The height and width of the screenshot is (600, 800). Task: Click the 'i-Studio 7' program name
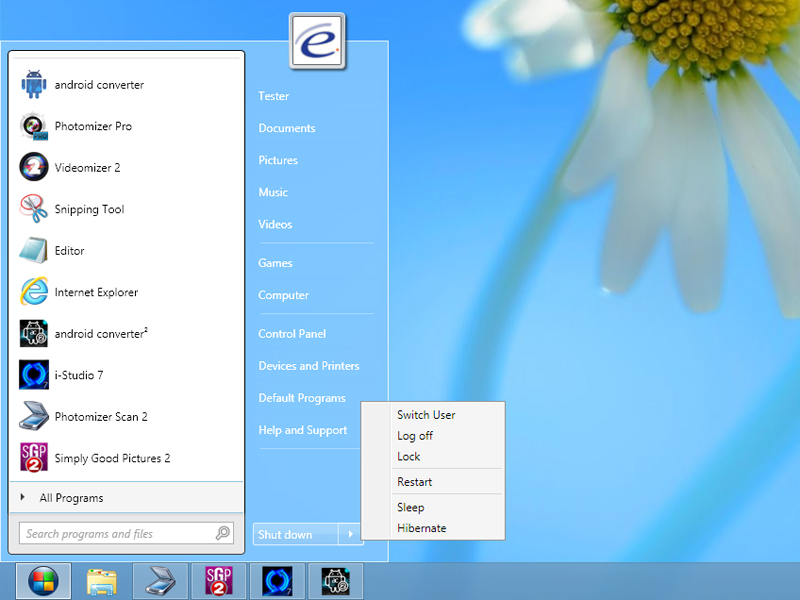click(79, 375)
